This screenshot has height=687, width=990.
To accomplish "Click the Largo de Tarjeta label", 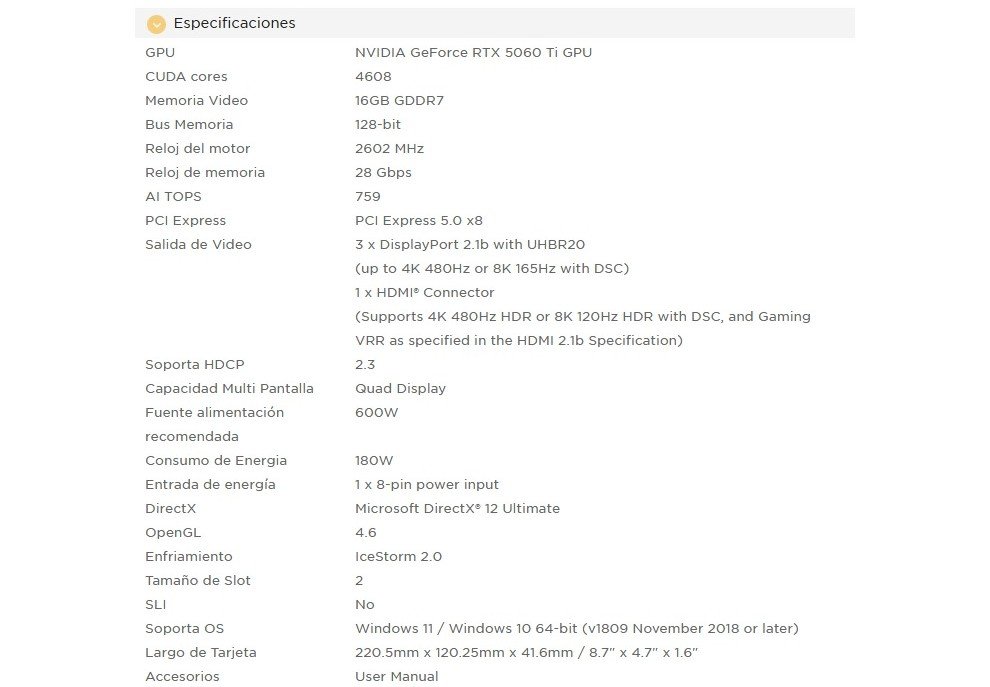I will pos(200,652).
